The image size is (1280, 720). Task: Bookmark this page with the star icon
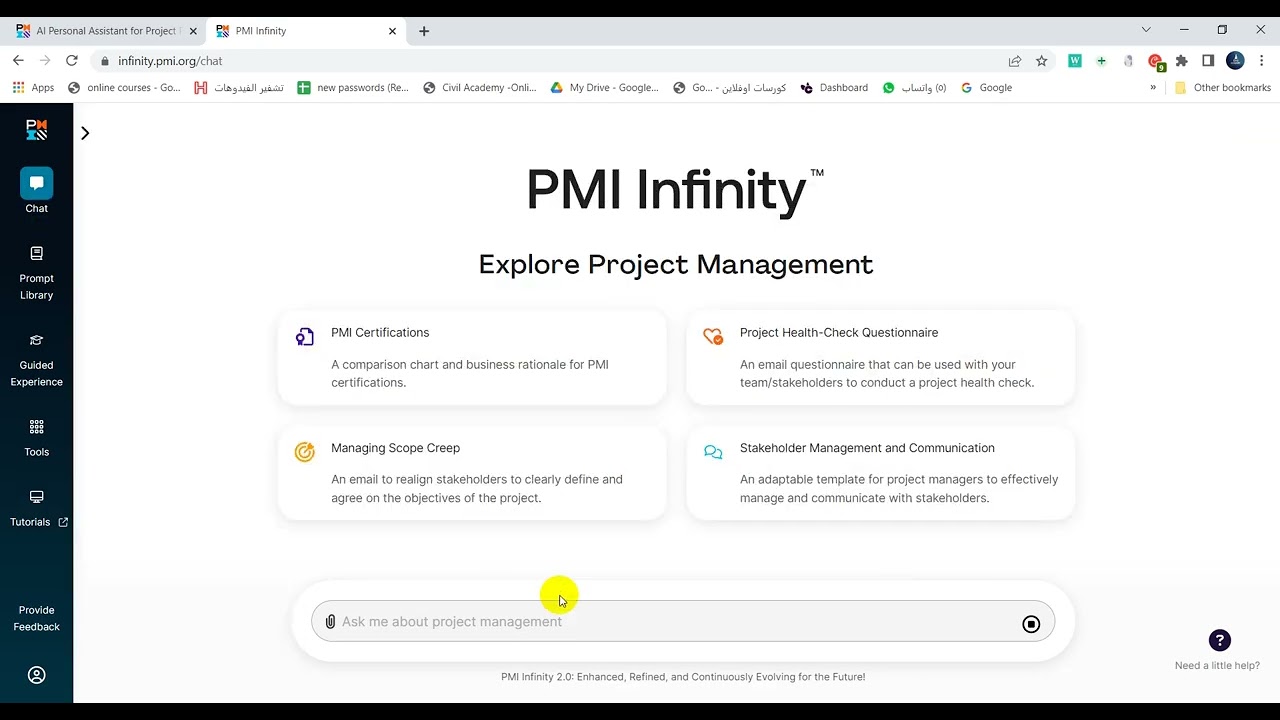(x=1041, y=61)
